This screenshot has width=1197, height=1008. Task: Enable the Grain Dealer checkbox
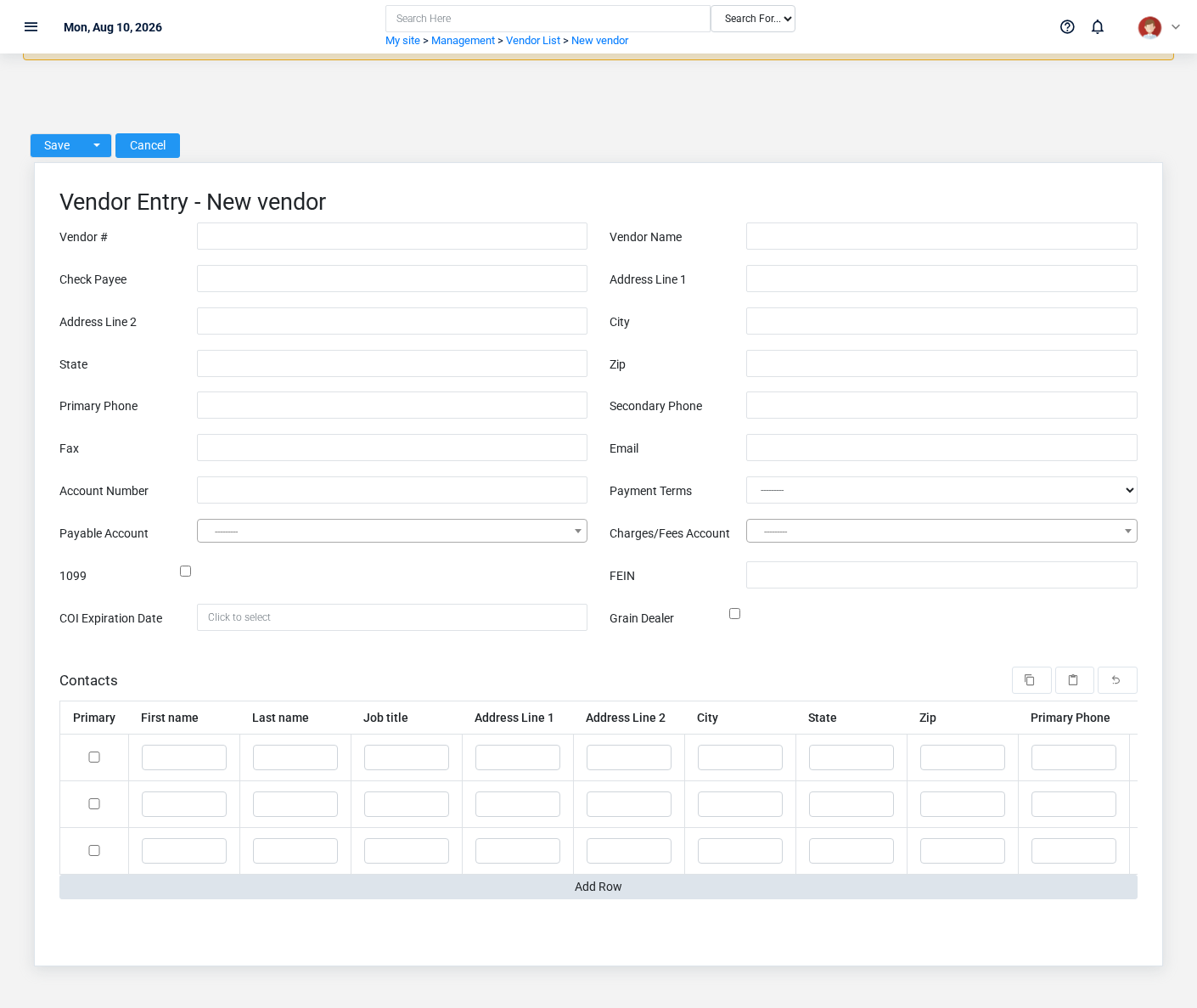tap(734, 614)
